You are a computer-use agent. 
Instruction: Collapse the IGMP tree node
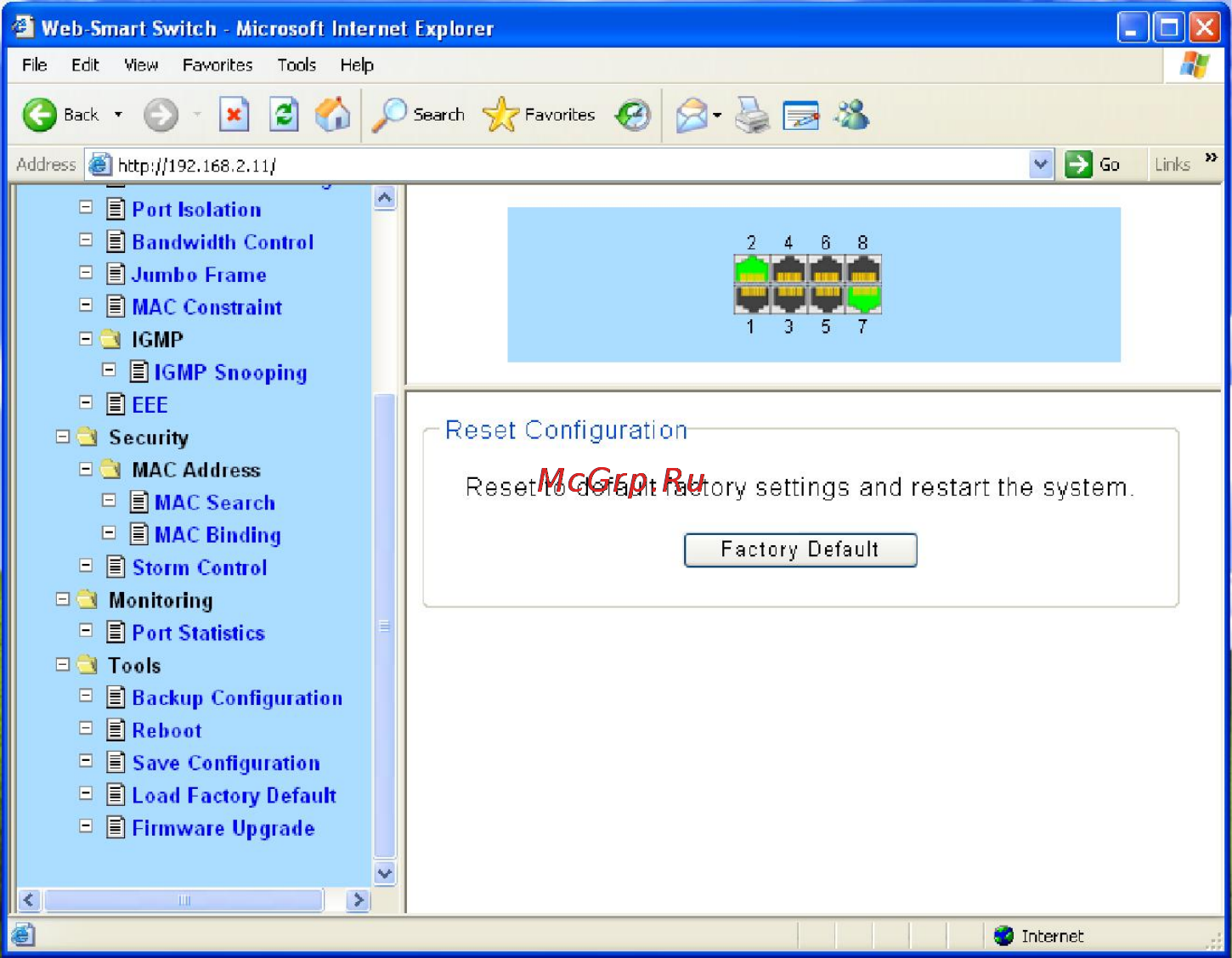tap(86, 339)
